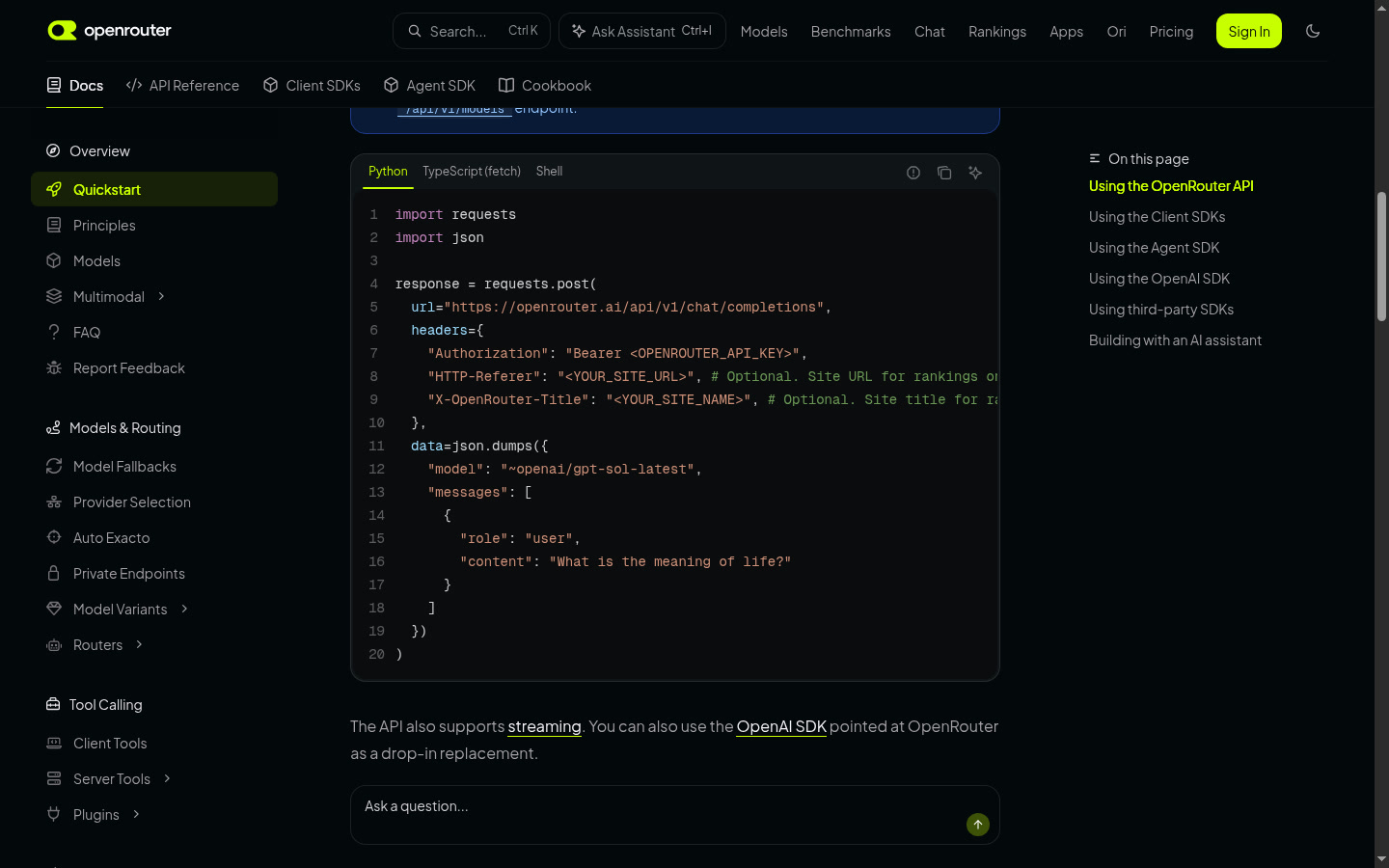Click the Models cube icon in sidebar

54,260
